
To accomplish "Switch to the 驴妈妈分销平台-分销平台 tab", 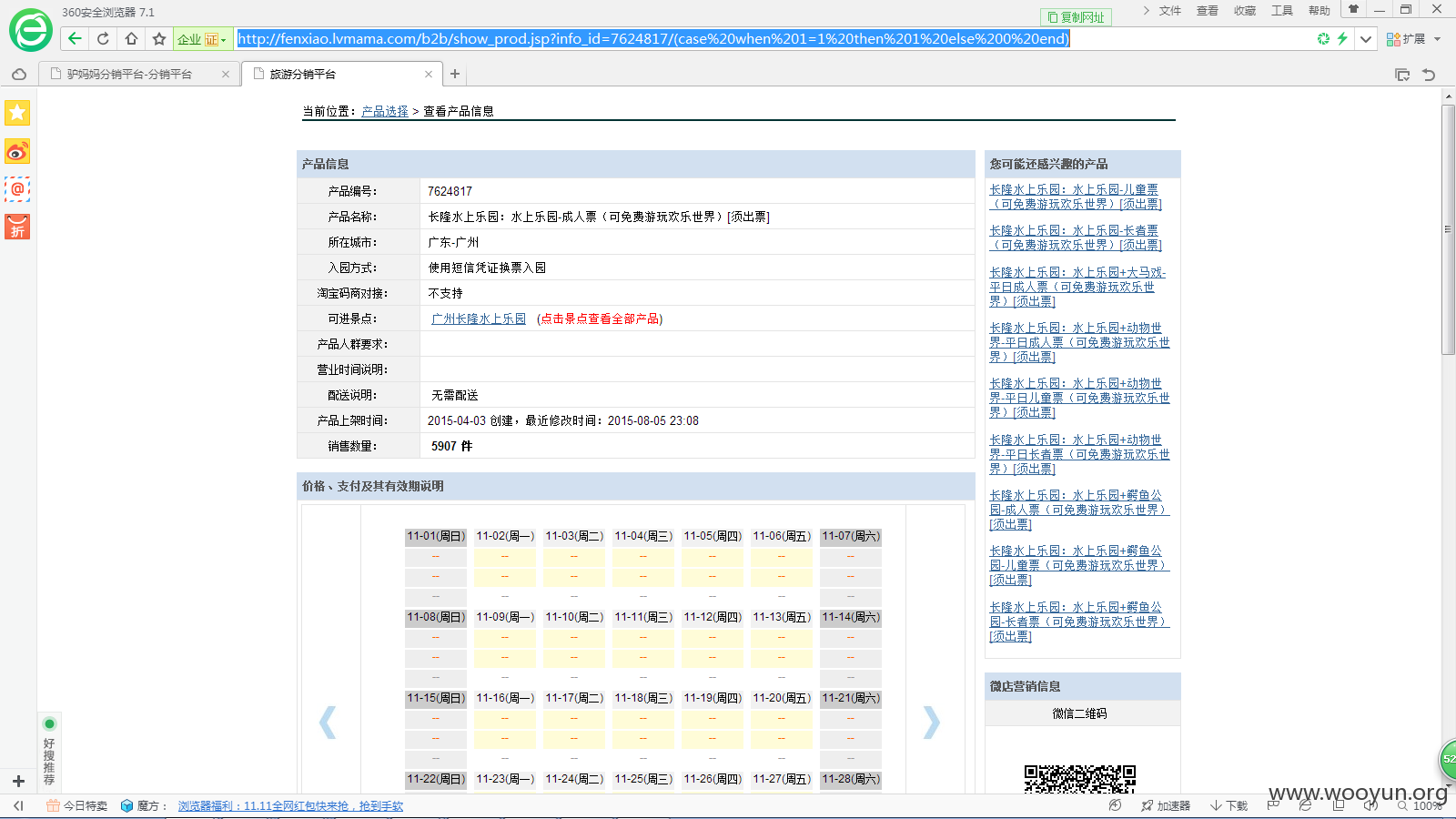I will pos(138,75).
